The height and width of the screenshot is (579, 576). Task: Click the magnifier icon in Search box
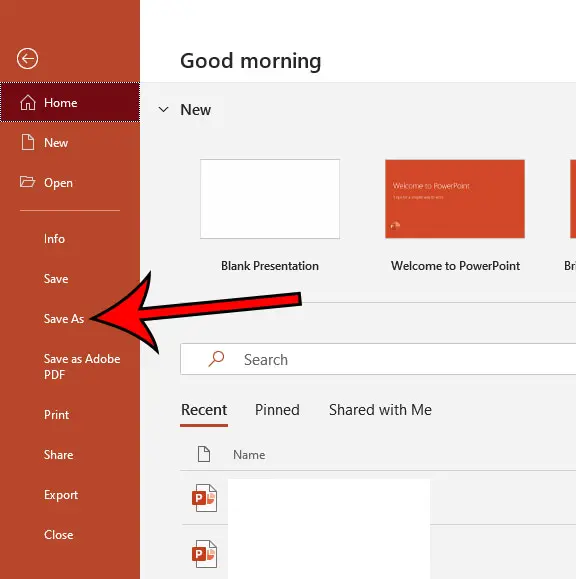[x=216, y=359]
